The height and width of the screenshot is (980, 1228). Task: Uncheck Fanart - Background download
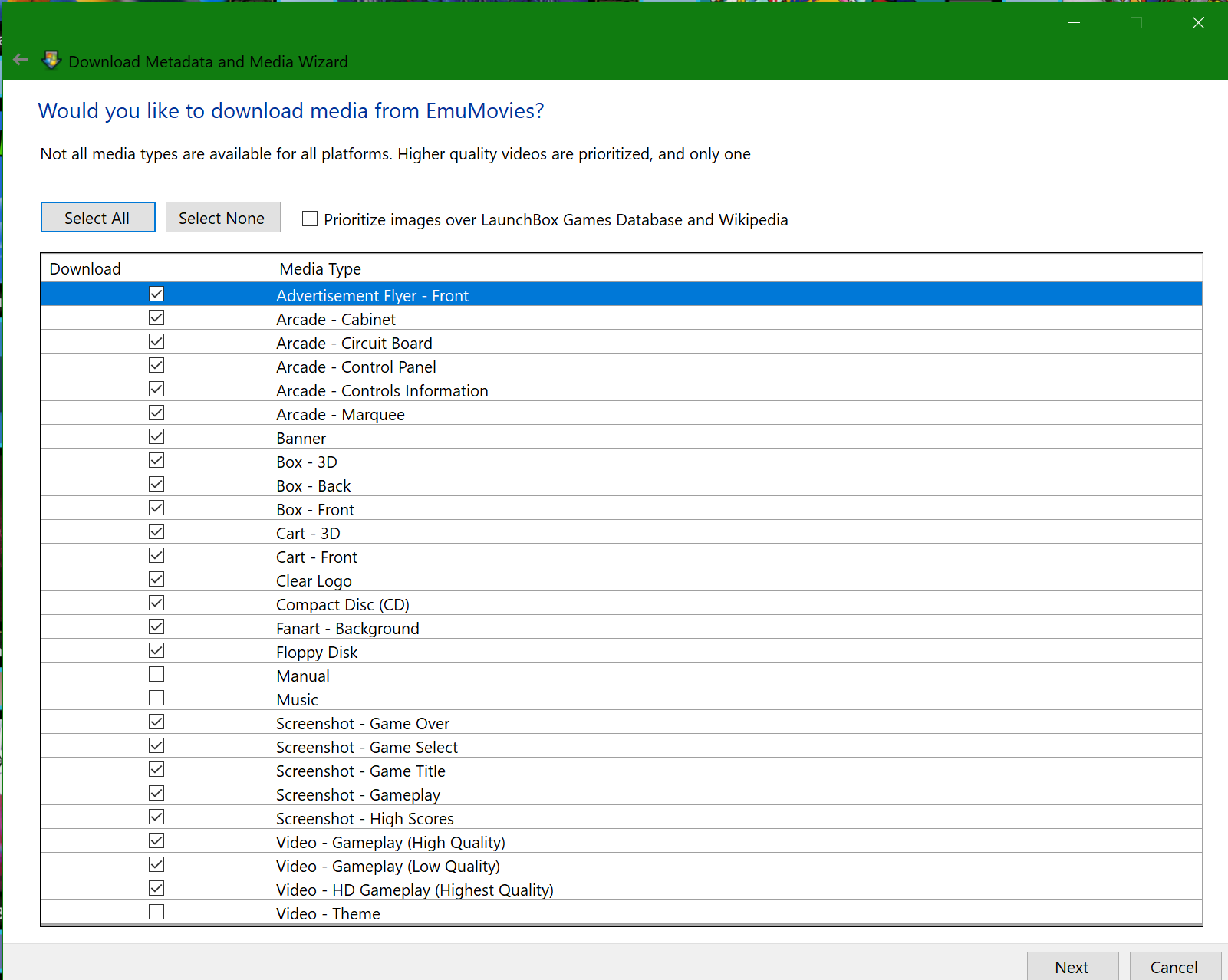click(x=156, y=626)
